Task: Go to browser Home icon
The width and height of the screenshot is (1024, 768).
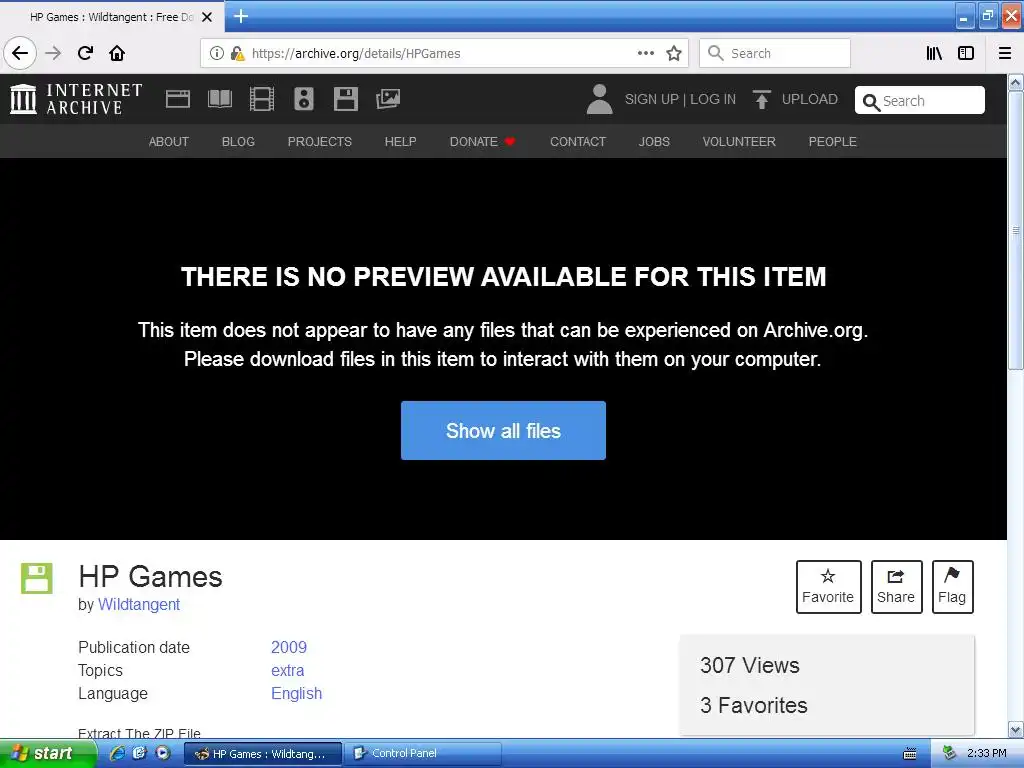Action: point(117,53)
